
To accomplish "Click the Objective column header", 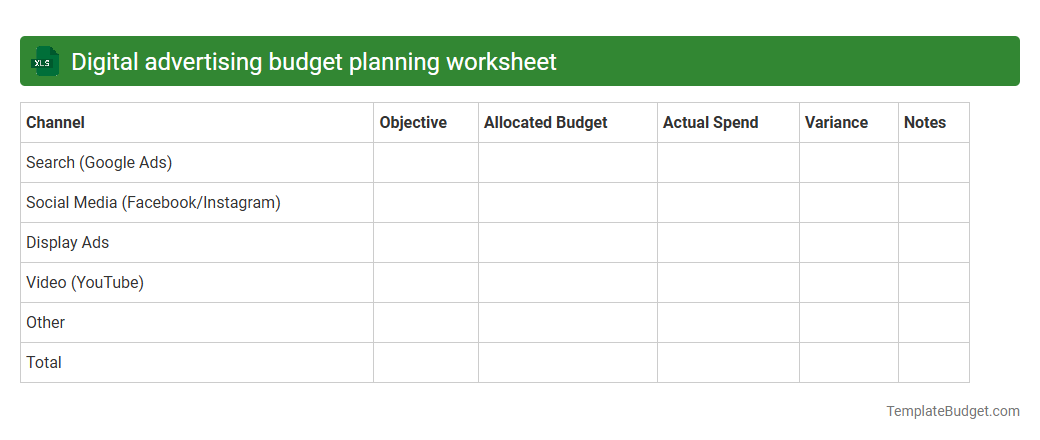I will click(x=426, y=123).
